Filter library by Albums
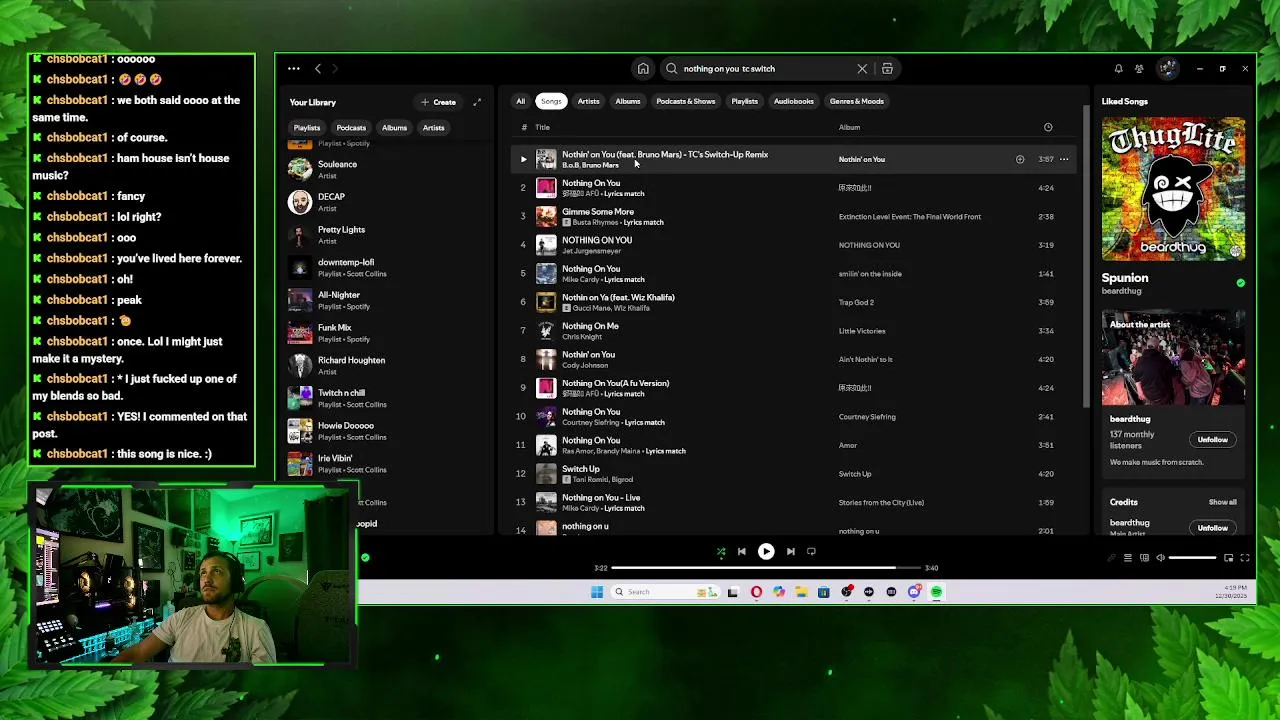The image size is (1280, 720). tap(394, 128)
